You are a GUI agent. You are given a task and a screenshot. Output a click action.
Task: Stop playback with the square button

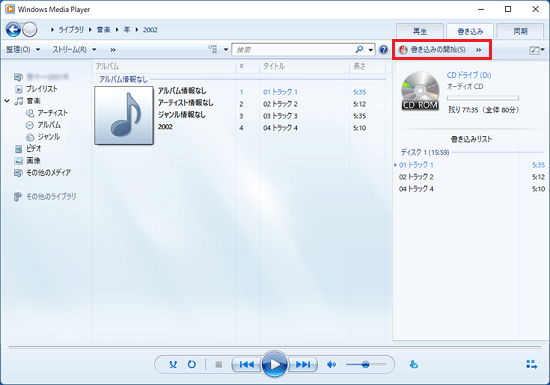(x=219, y=365)
